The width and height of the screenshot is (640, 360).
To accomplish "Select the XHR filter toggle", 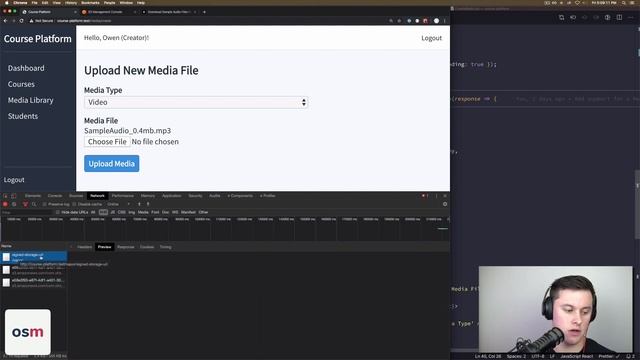I will click(x=103, y=212).
